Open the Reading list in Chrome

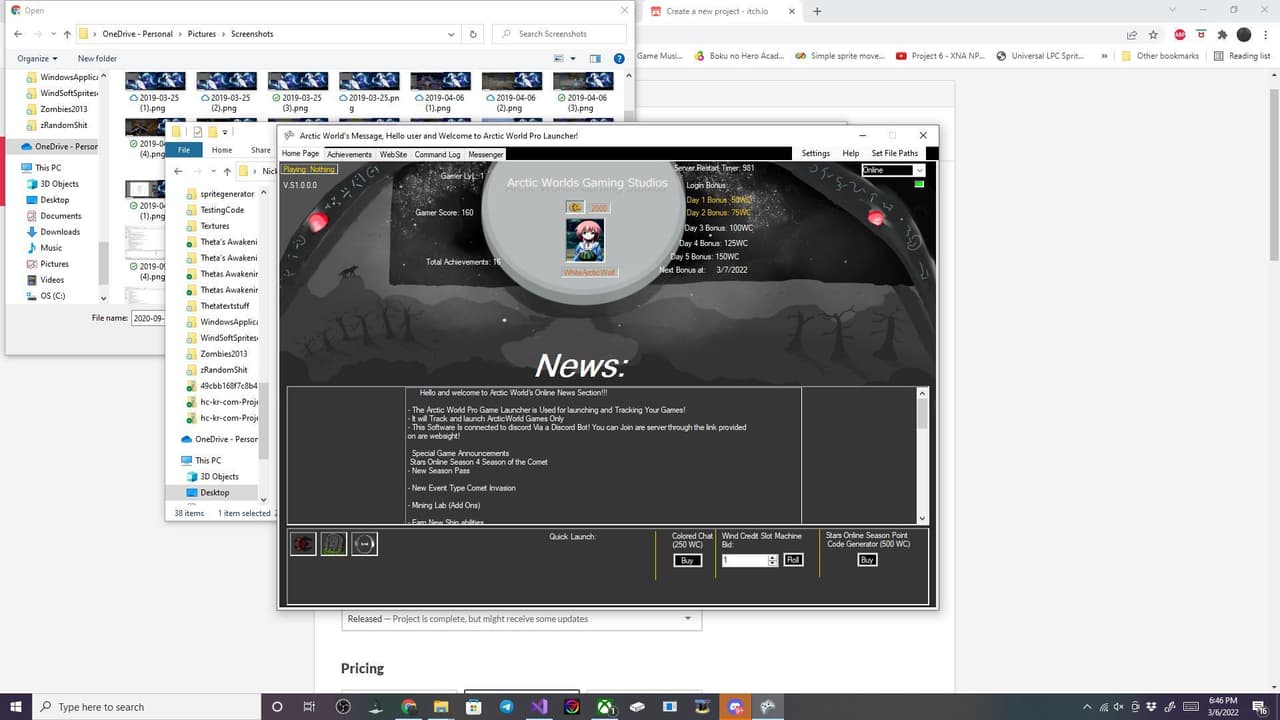click(x=1242, y=56)
